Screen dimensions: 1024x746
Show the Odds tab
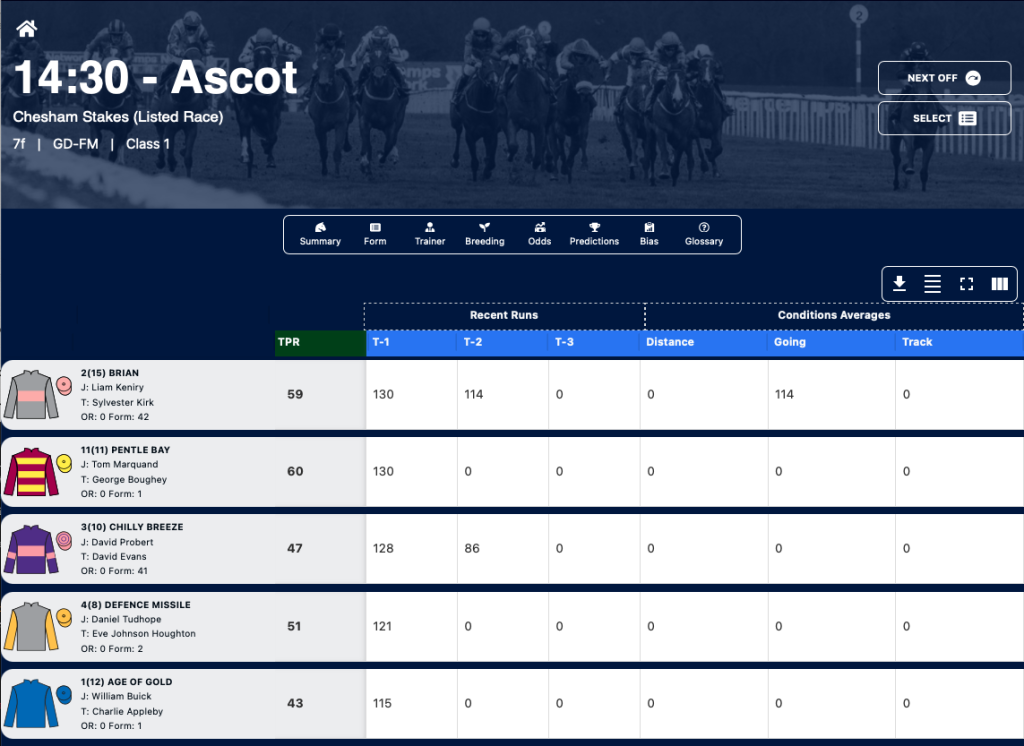coord(539,234)
